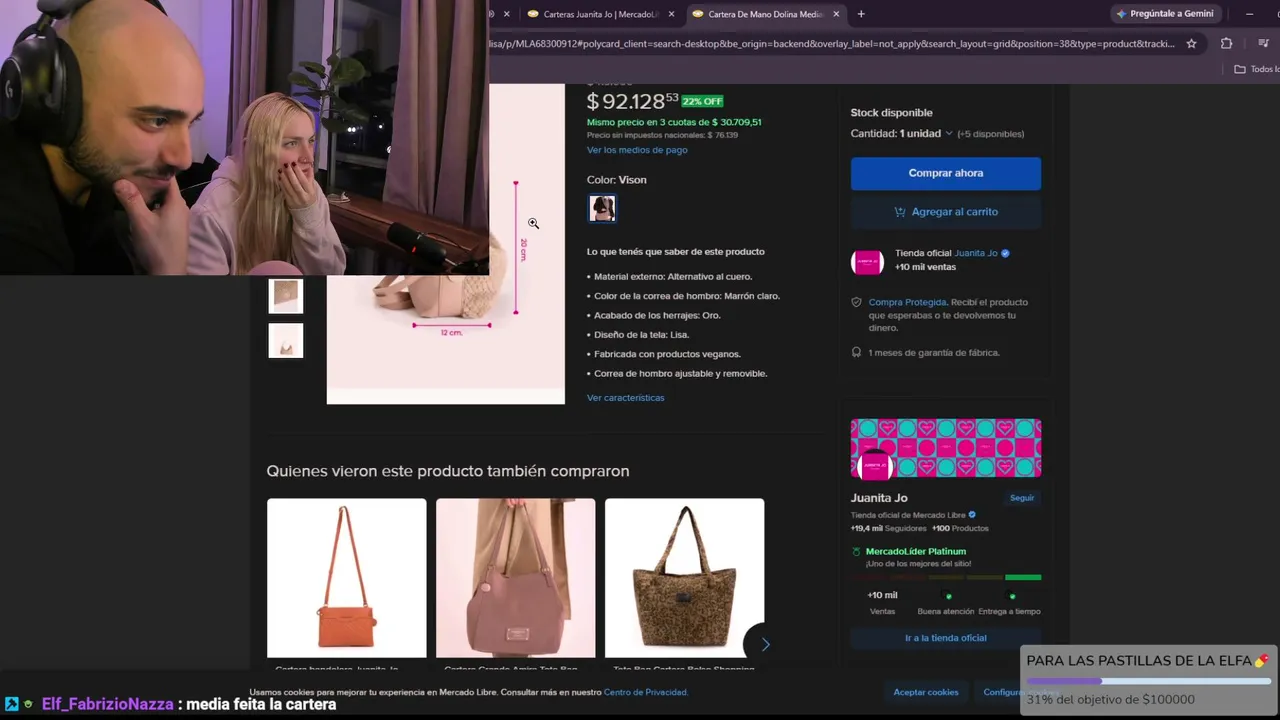Click the price $92.128
Screen dimensions: 1280x720
(x=632, y=101)
